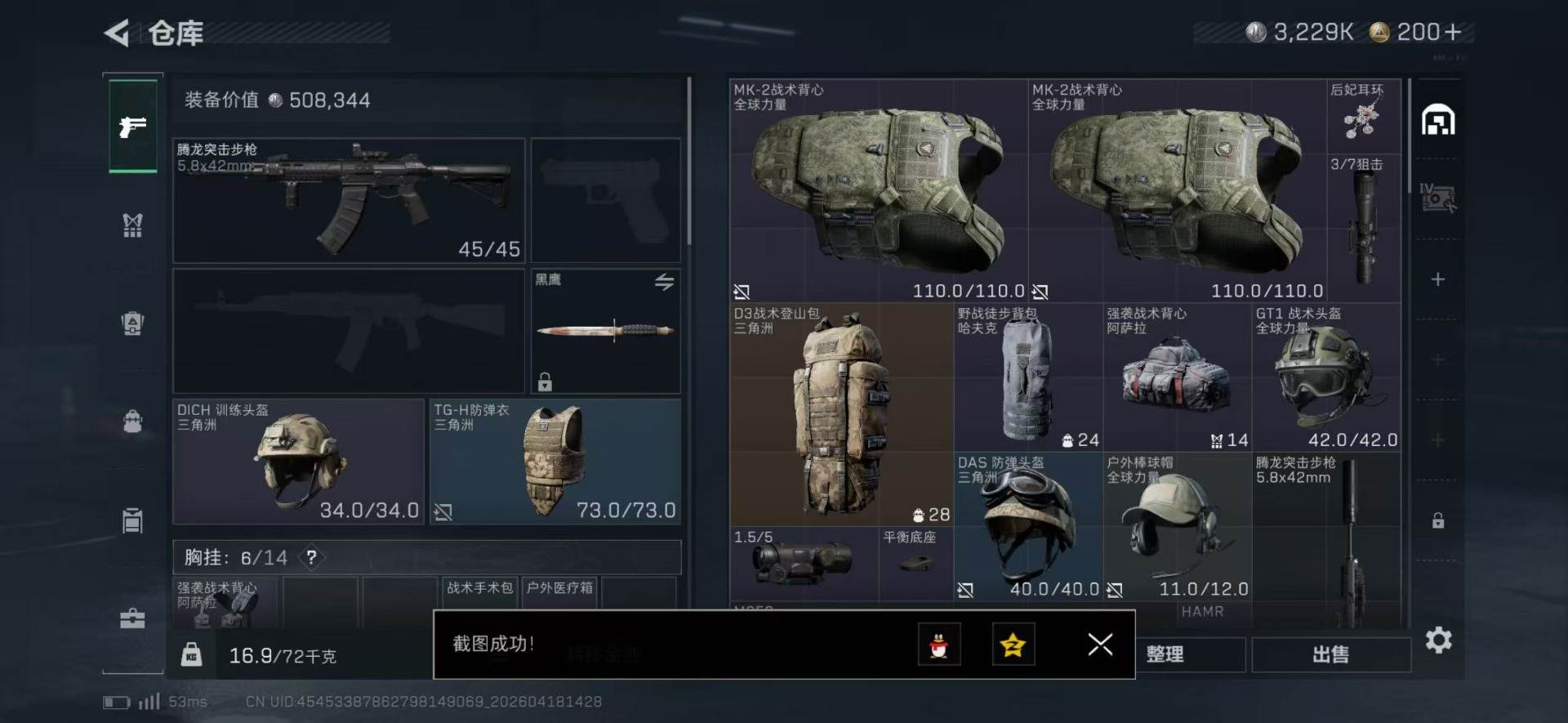Click the 出售 sell button
The height and width of the screenshot is (723, 1568).
click(x=1331, y=654)
